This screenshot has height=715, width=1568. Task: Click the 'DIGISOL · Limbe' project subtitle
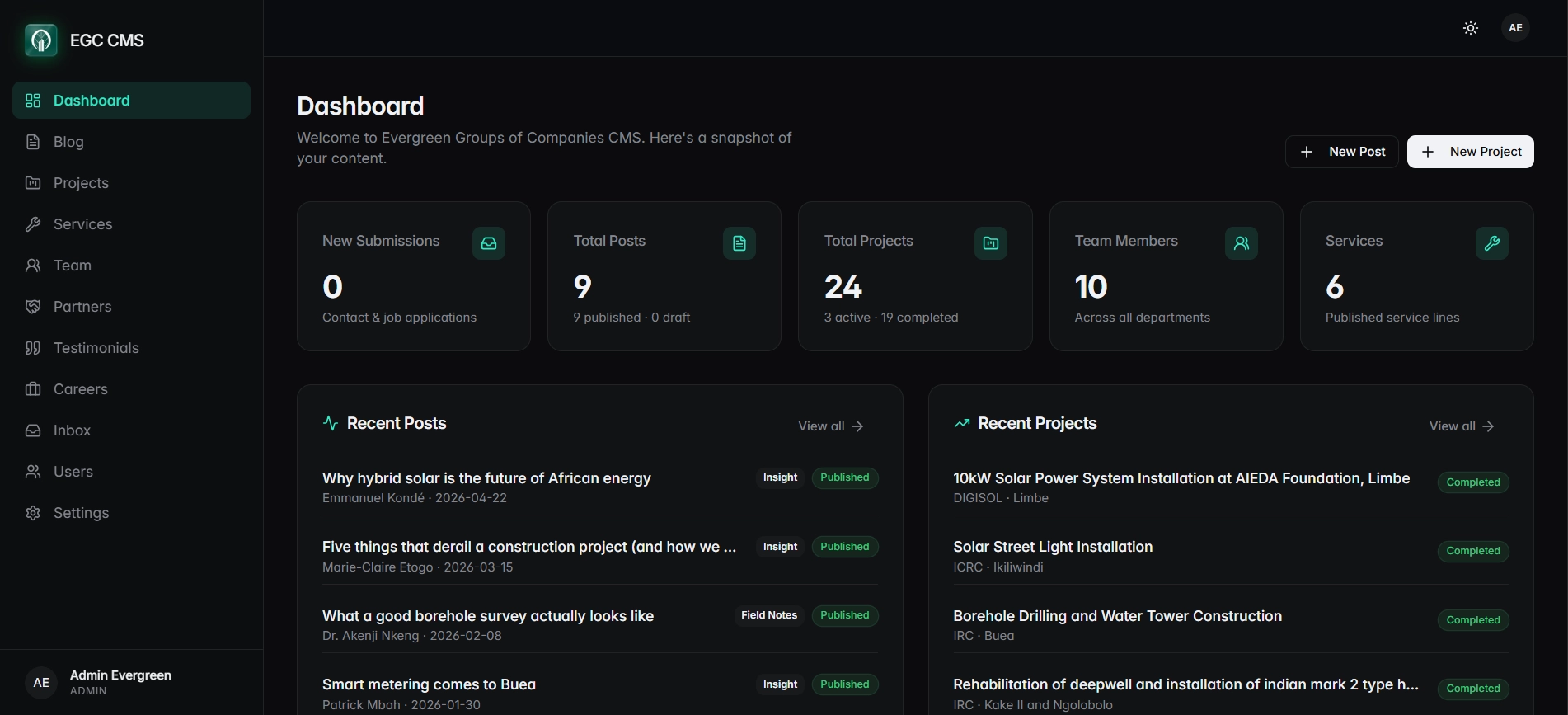click(1001, 498)
